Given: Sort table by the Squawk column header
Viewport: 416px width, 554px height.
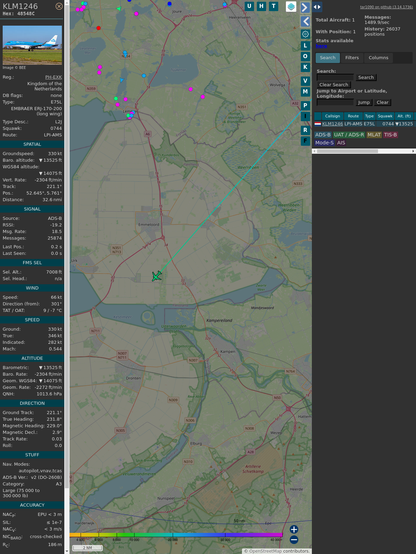Looking at the screenshot, I should click(x=385, y=116).
